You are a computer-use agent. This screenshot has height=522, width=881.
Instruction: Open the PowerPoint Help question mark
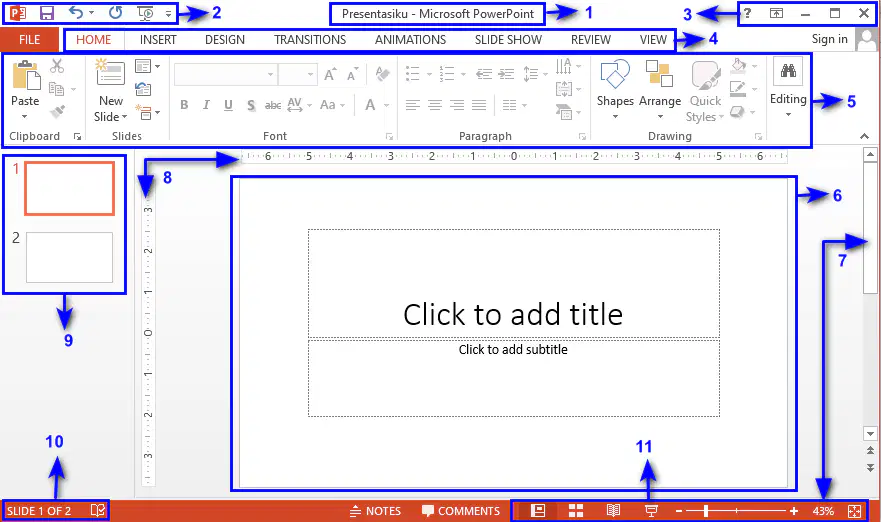747,13
